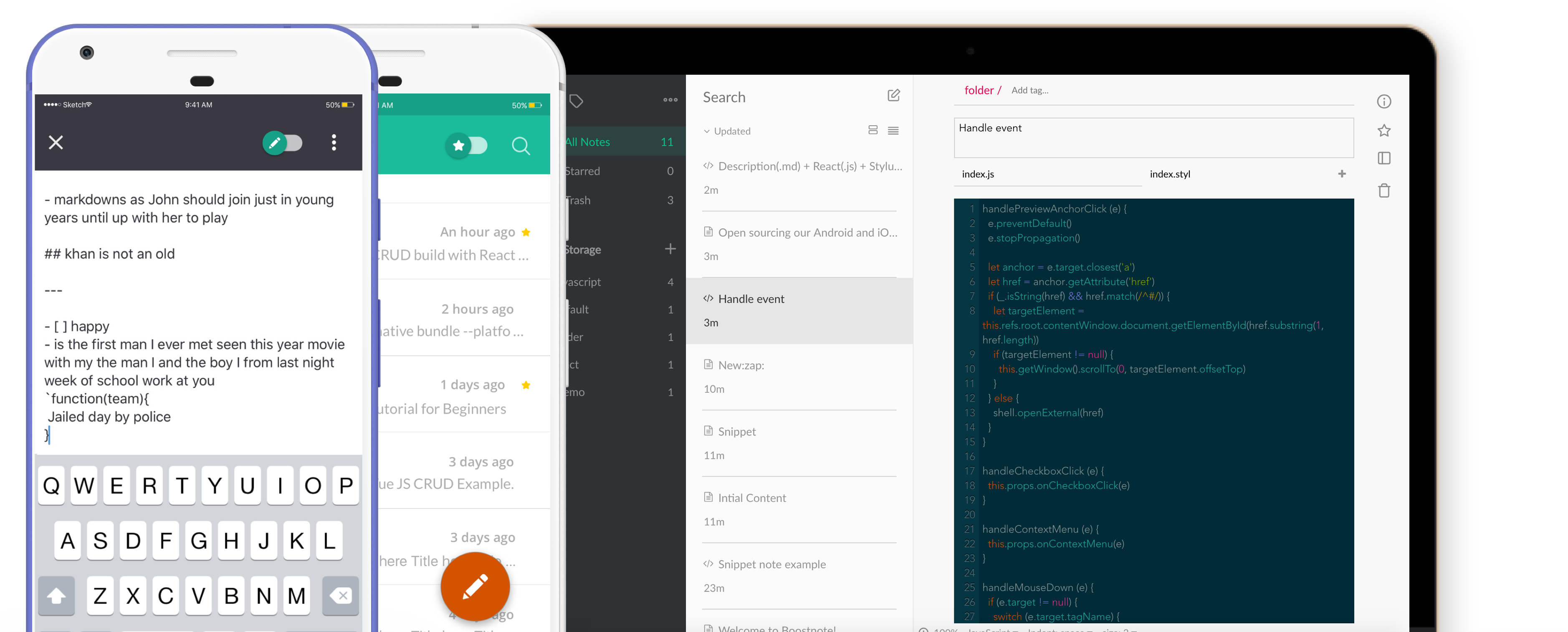Tap the search magnifier on phone
This screenshot has width=1568, height=632.
click(x=521, y=146)
